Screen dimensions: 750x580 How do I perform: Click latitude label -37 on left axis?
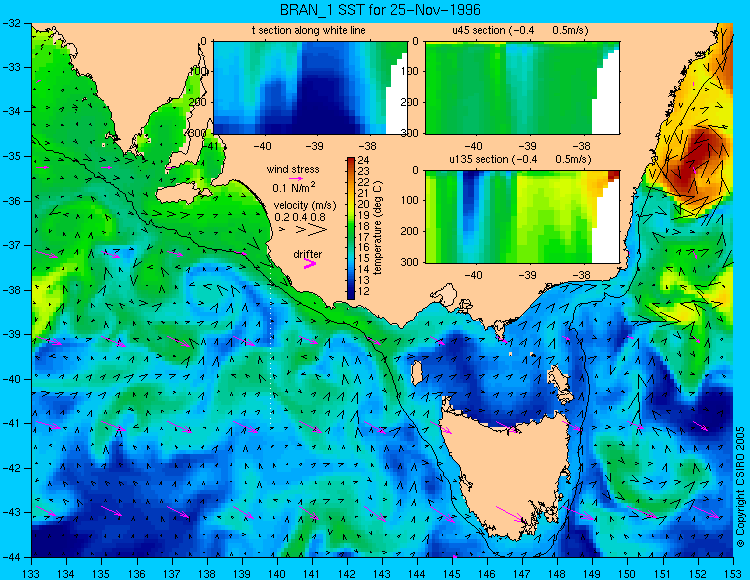click(x=12, y=245)
